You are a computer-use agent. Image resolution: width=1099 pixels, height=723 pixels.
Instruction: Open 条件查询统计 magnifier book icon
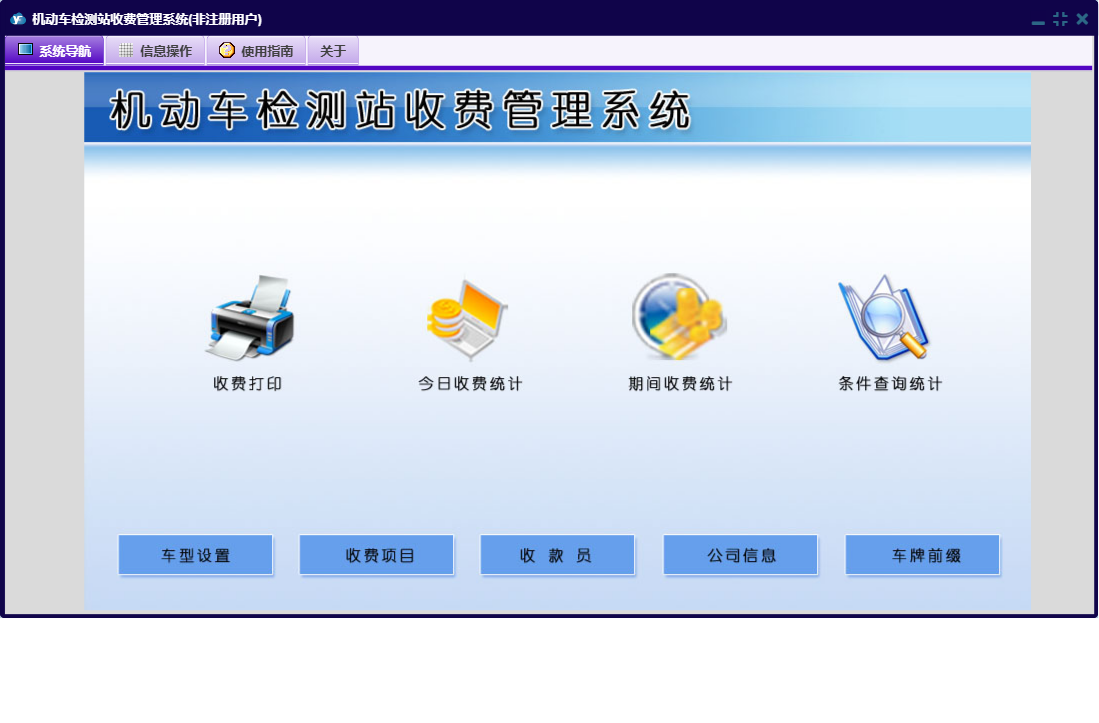[884, 317]
